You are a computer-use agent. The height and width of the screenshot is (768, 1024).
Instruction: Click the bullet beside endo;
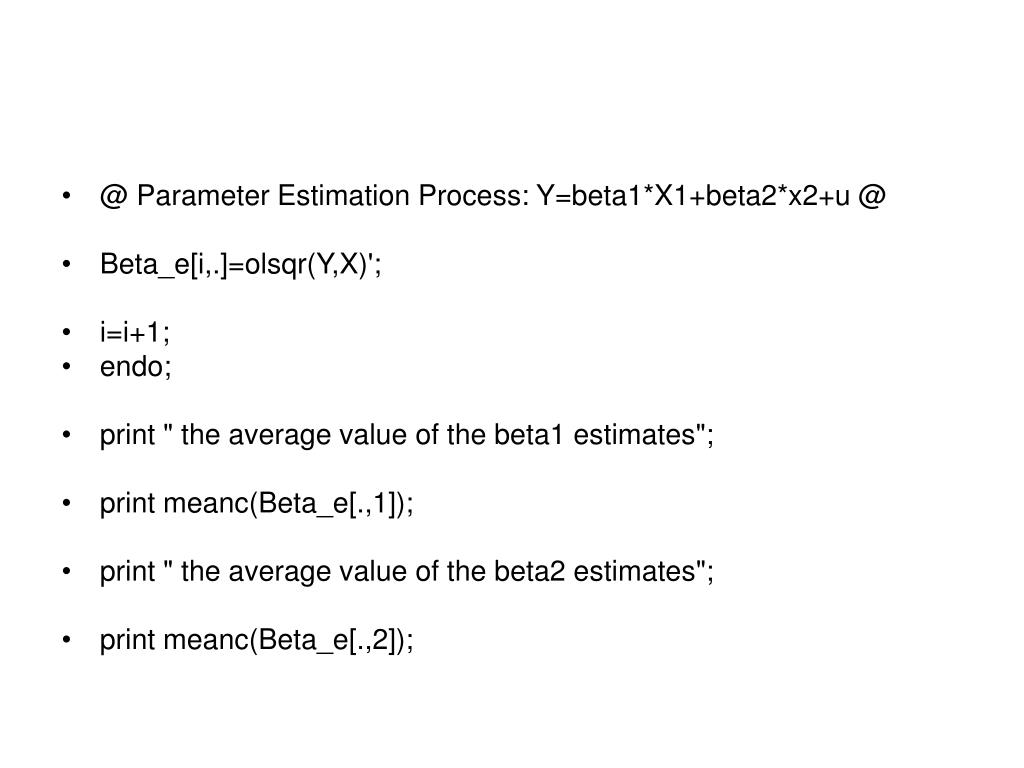click(66, 366)
